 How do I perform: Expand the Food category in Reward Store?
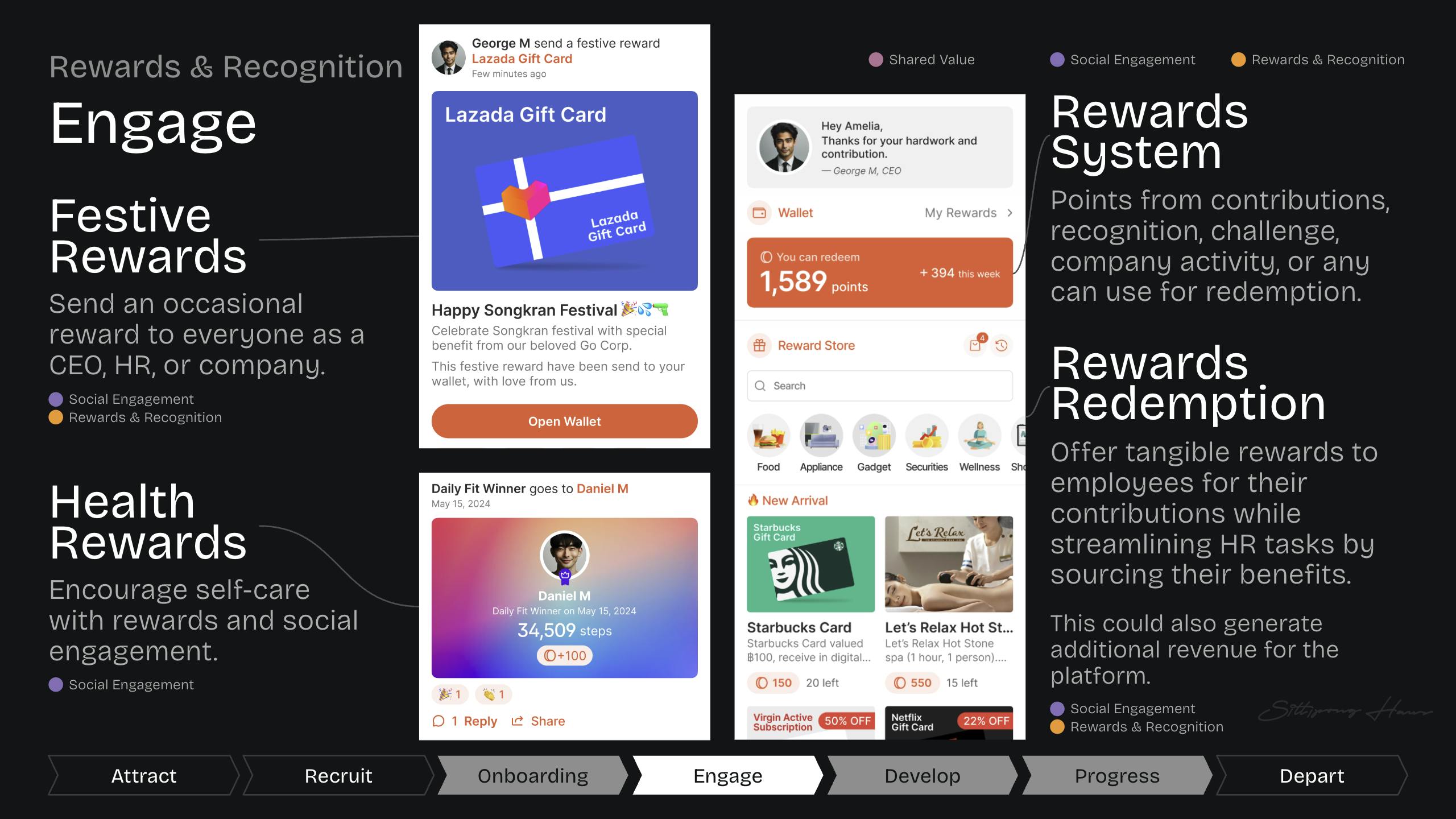(x=769, y=438)
